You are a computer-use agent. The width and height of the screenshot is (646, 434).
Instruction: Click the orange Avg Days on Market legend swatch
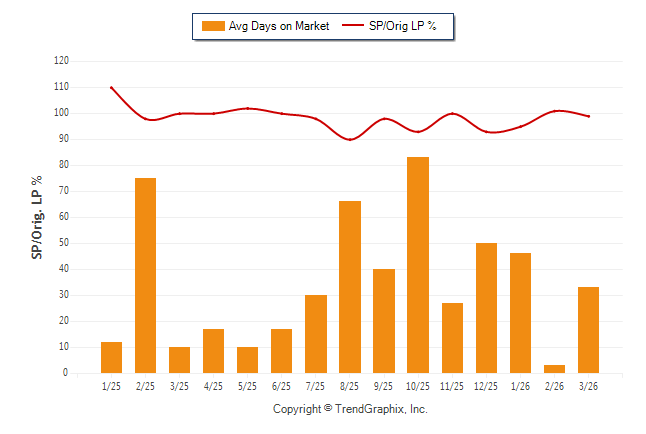[212, 26]
